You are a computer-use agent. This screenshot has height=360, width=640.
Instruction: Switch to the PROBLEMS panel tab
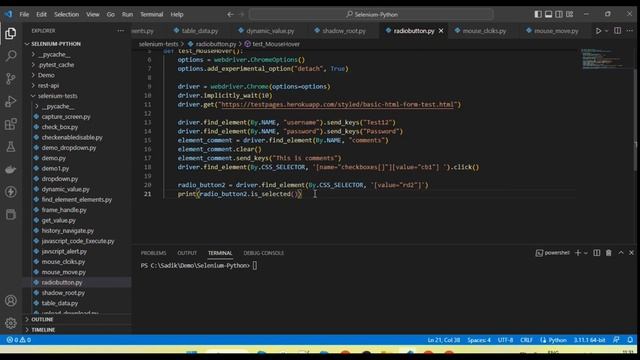[x=153, y=253]
